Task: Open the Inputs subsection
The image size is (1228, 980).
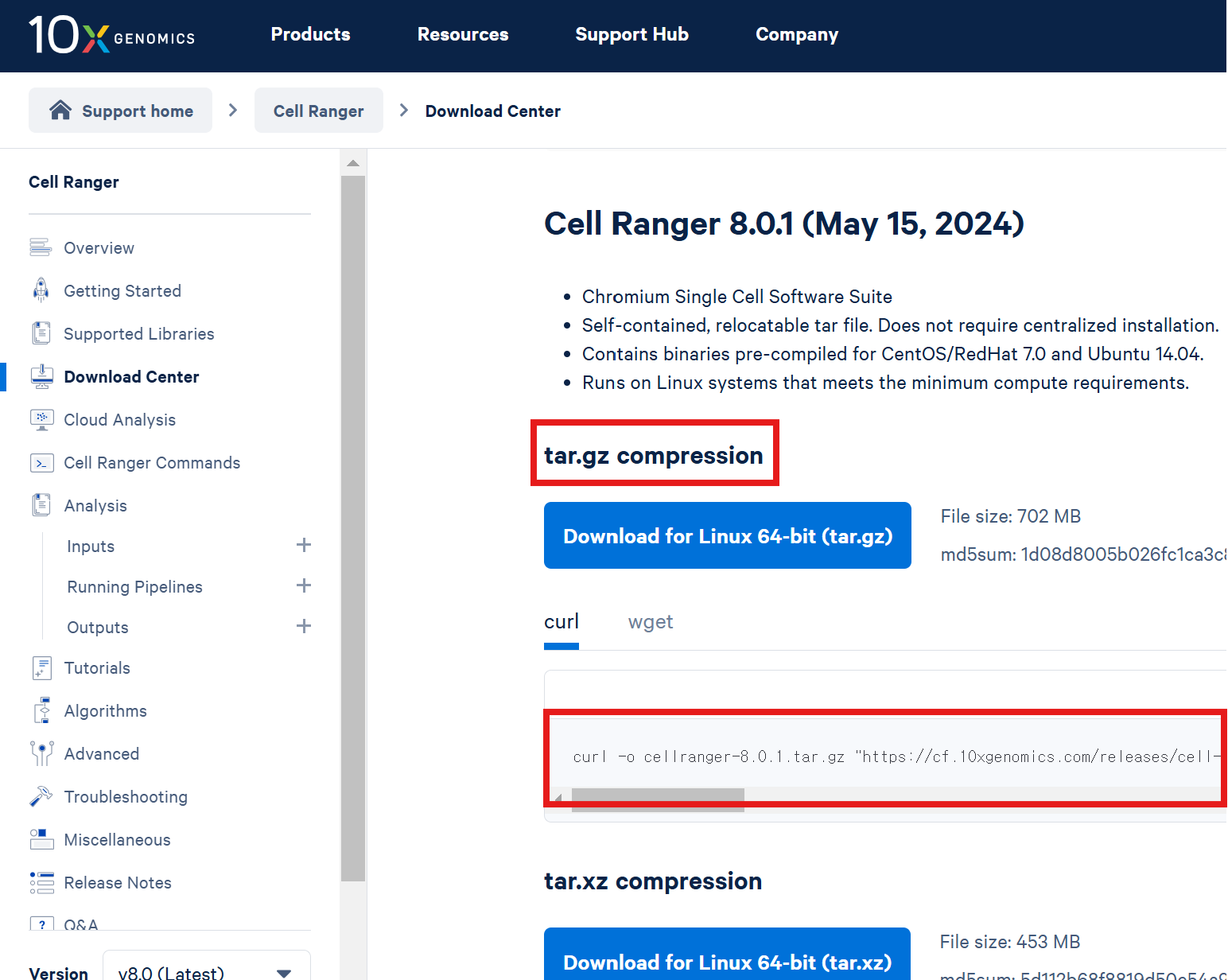Action: (91, 546)
